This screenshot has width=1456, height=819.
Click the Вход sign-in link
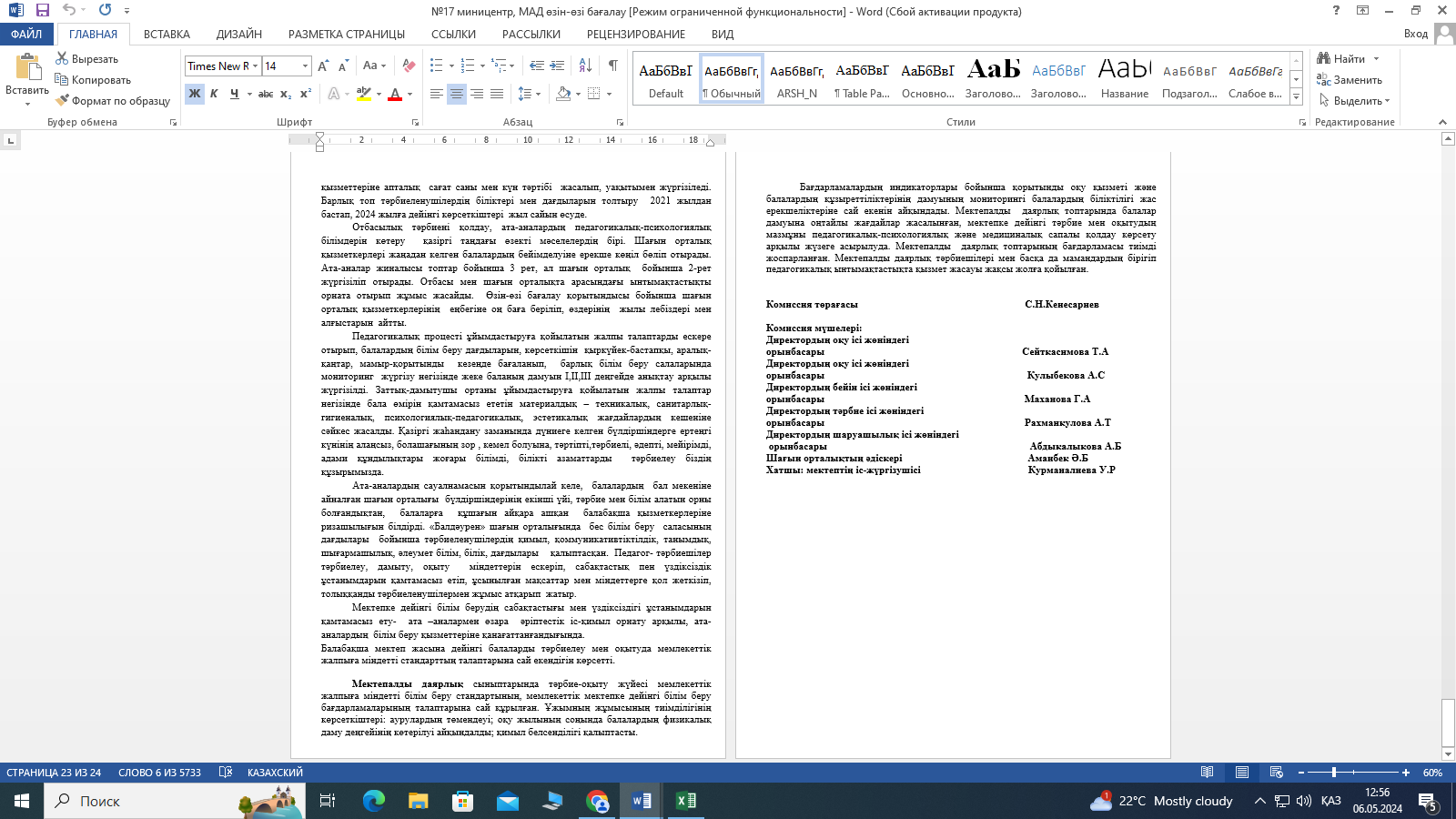(x=1416, y=34)
